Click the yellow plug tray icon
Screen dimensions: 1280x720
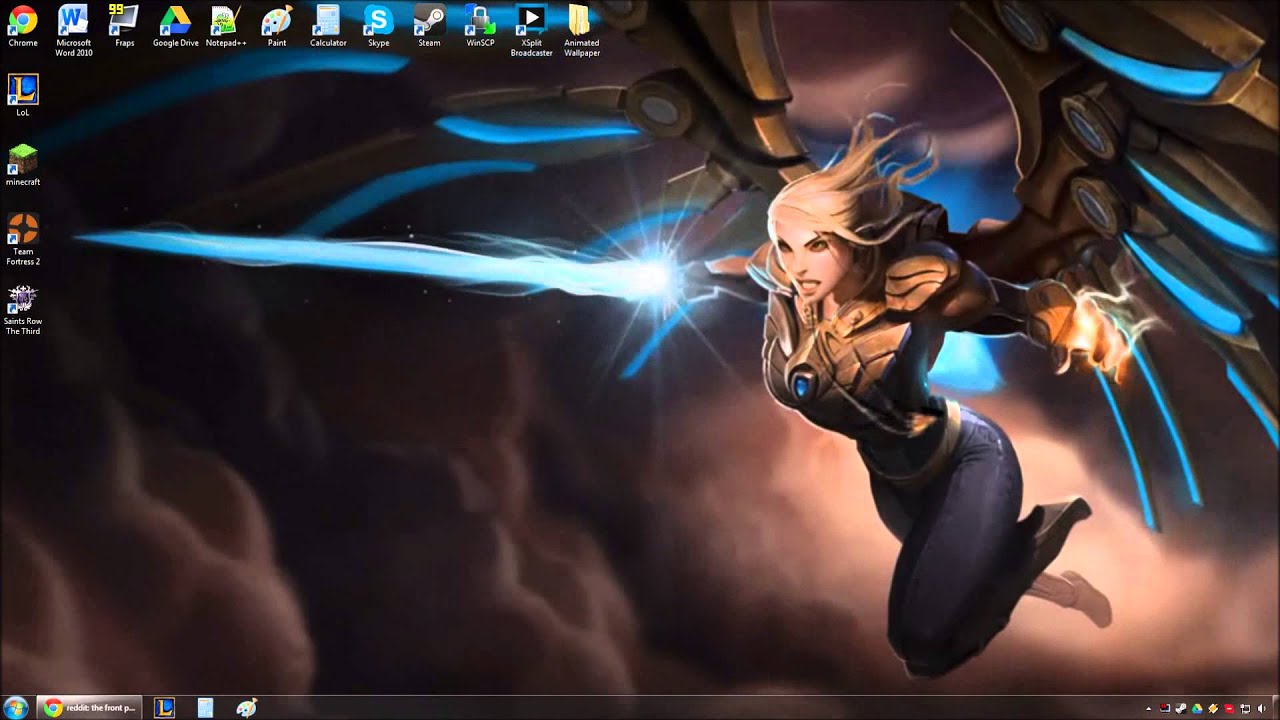coord(1213,709)
